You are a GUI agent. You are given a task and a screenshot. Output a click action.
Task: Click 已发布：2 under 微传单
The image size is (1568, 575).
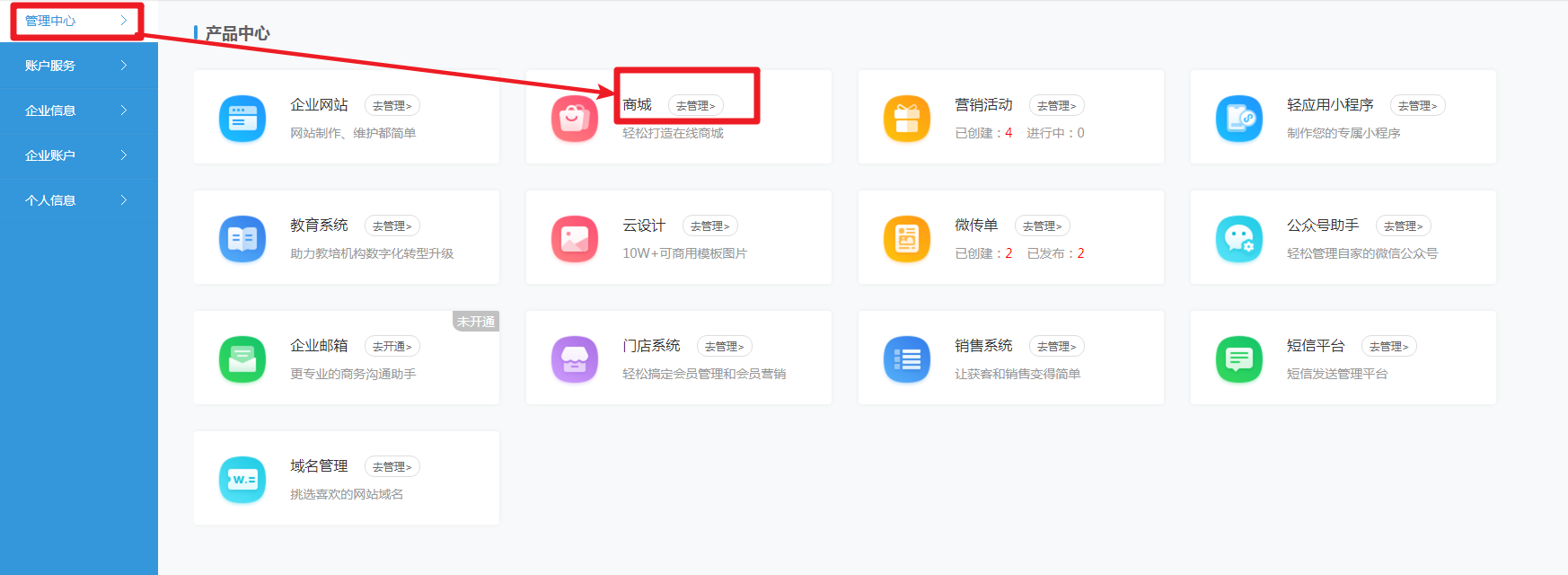(1055, 253)
